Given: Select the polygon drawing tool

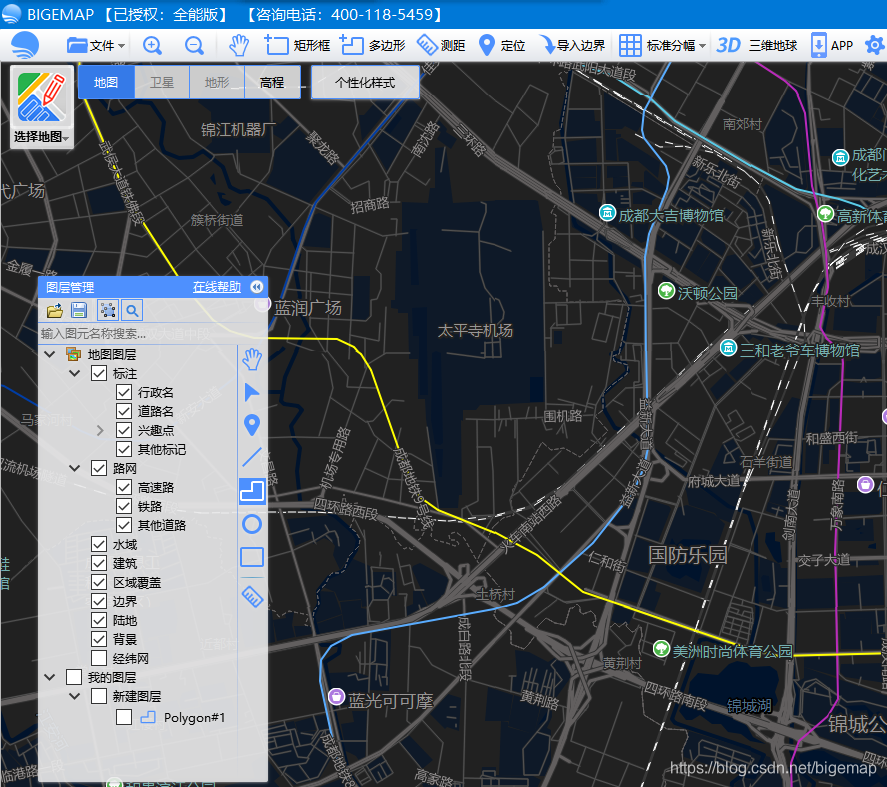Looking at the screenshot, I should click(252, 491).
